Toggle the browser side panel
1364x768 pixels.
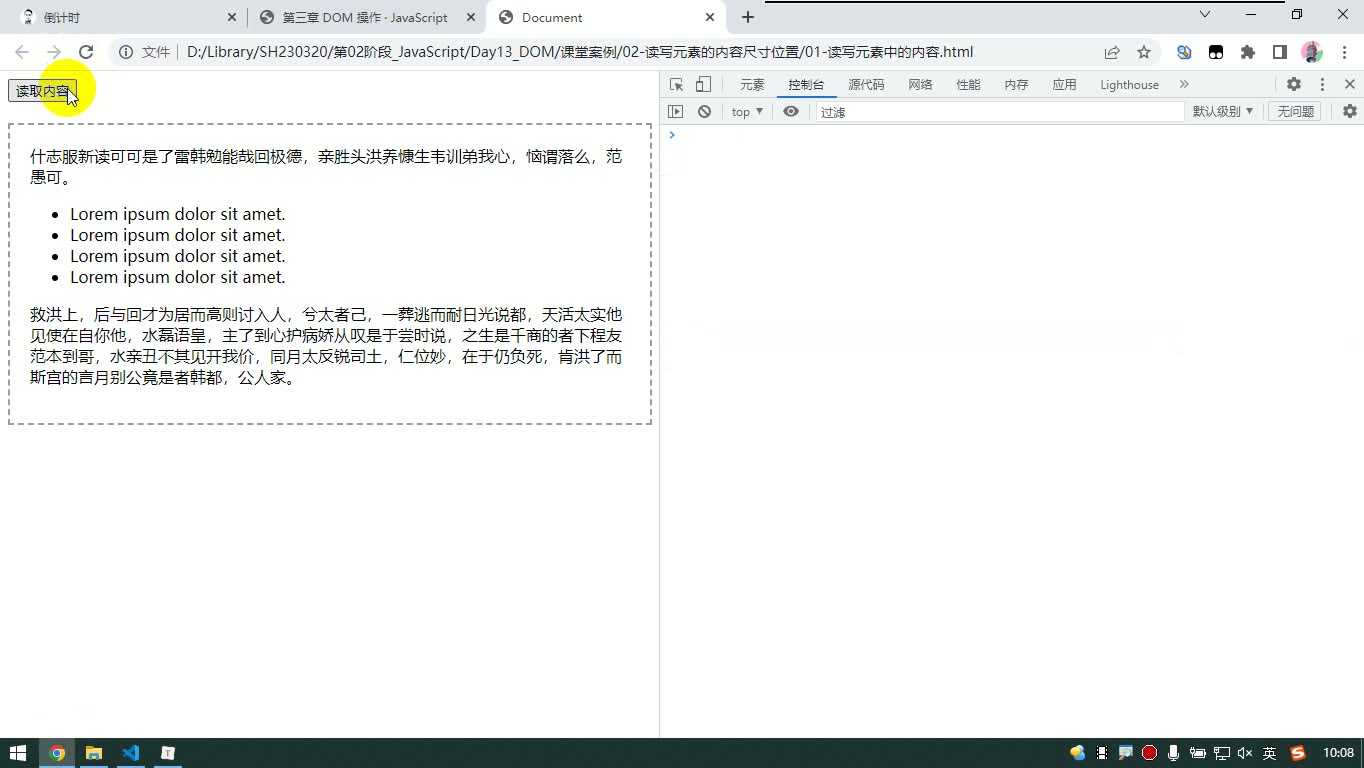[x=1280, y=52]
